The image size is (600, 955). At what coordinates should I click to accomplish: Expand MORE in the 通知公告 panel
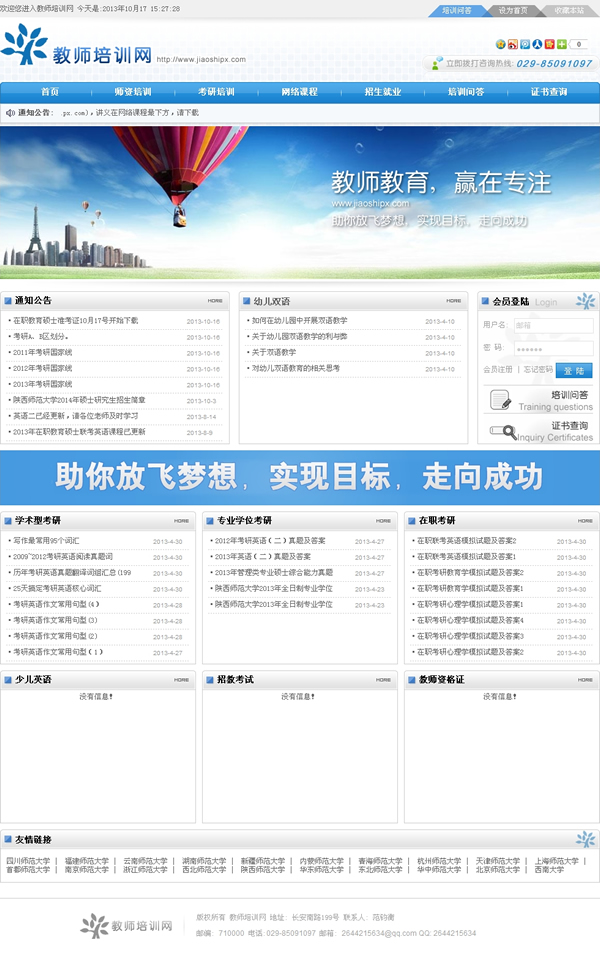click(215, 300)
